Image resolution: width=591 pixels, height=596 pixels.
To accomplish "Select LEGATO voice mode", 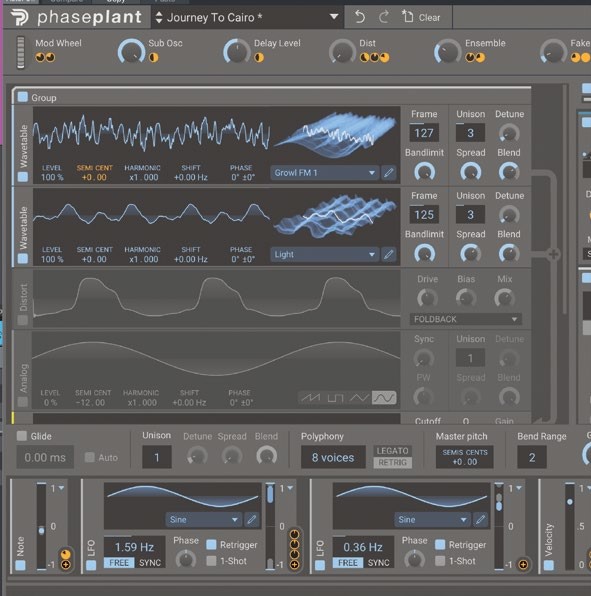I will click(392, 451).
